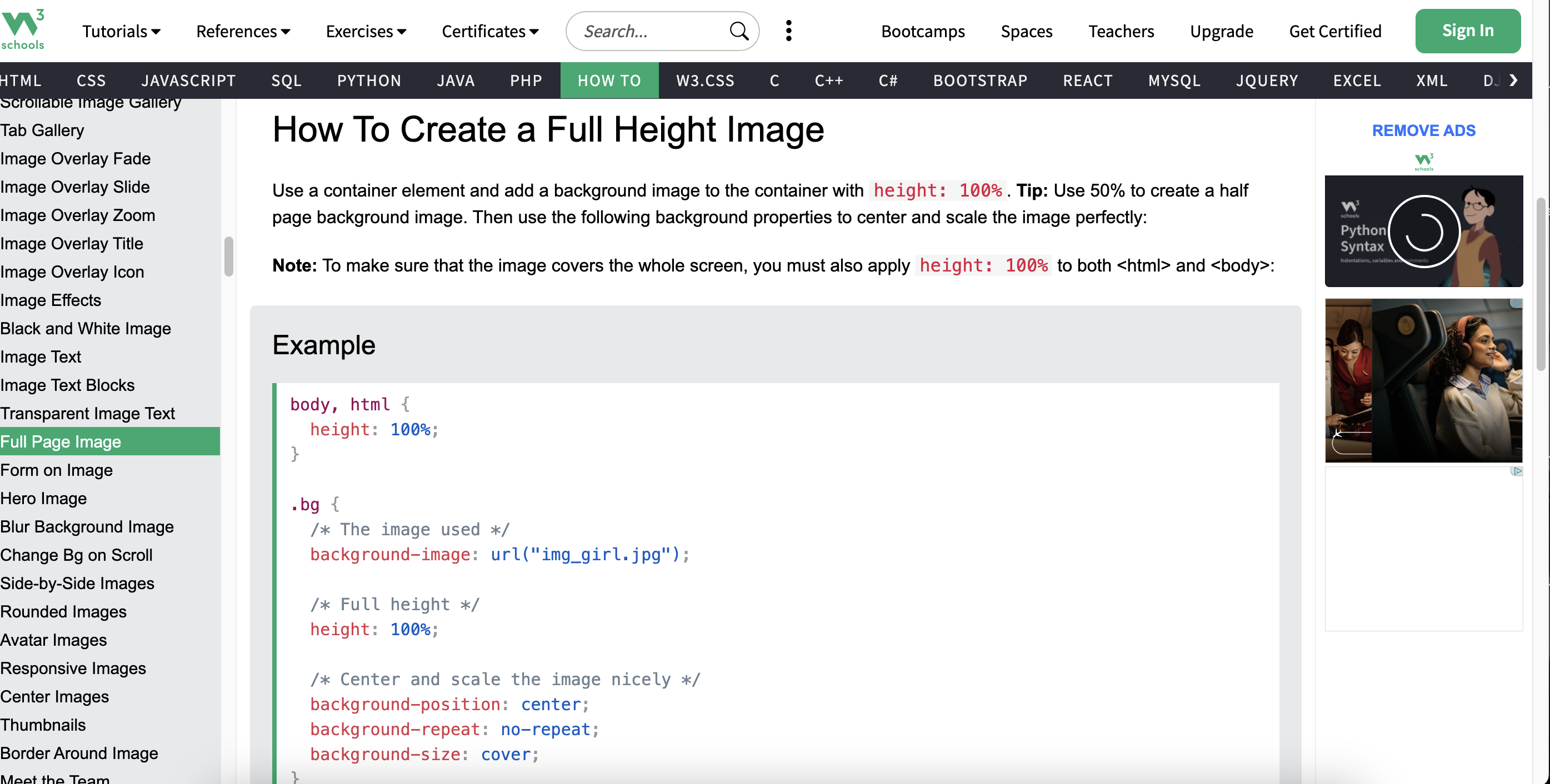Focus the Search input field
The width and height of the screenshot is (1550, 784).
650,31
